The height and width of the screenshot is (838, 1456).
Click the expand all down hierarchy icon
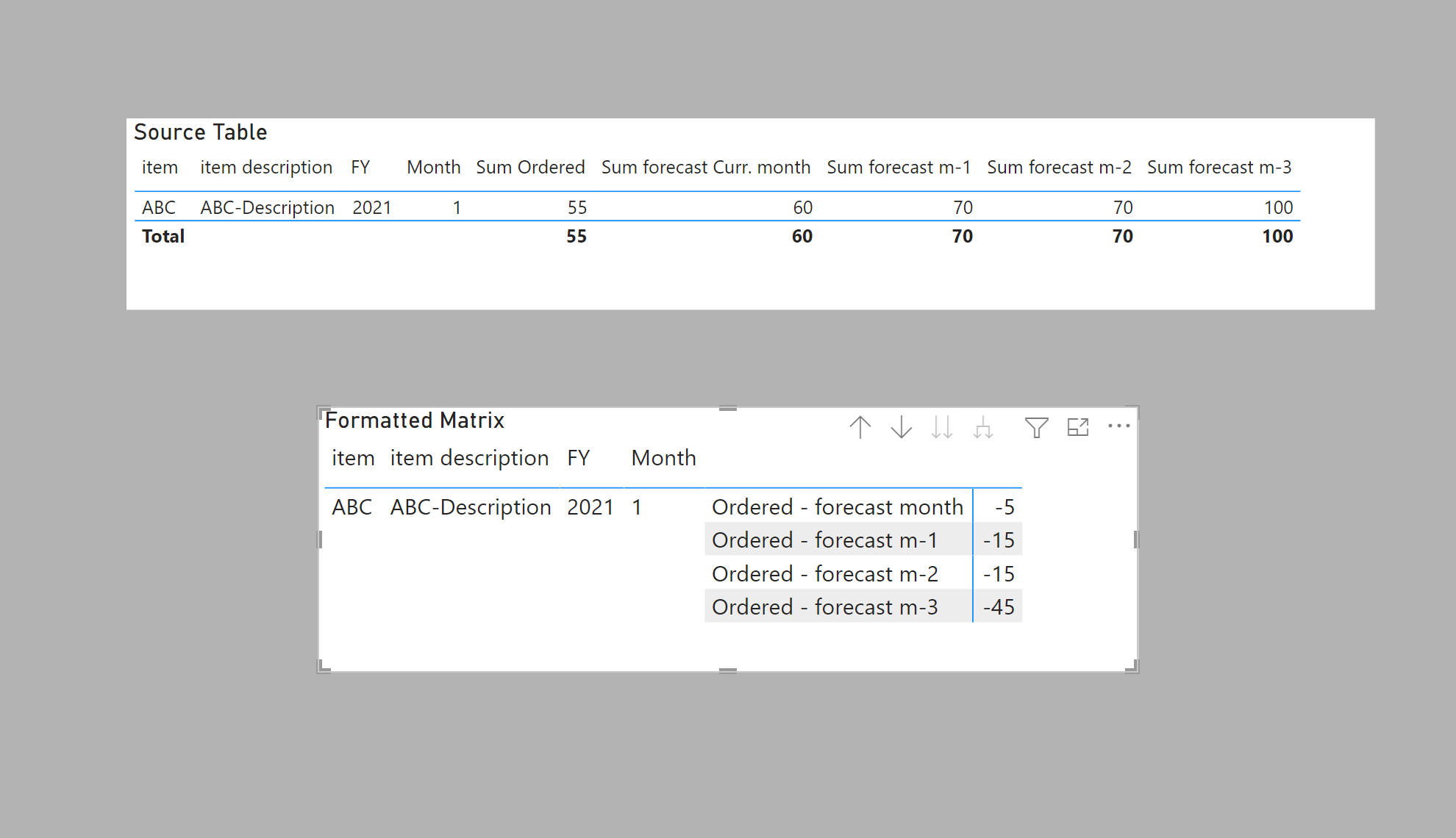pos(983,427)
